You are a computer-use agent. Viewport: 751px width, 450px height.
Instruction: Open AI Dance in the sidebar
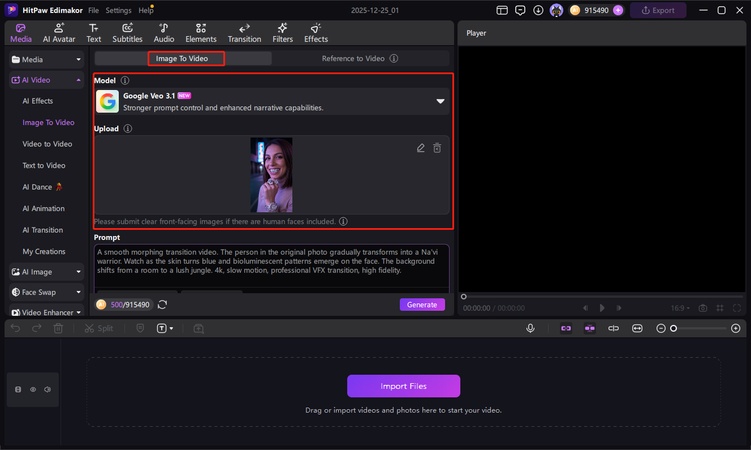pos(42,187)
